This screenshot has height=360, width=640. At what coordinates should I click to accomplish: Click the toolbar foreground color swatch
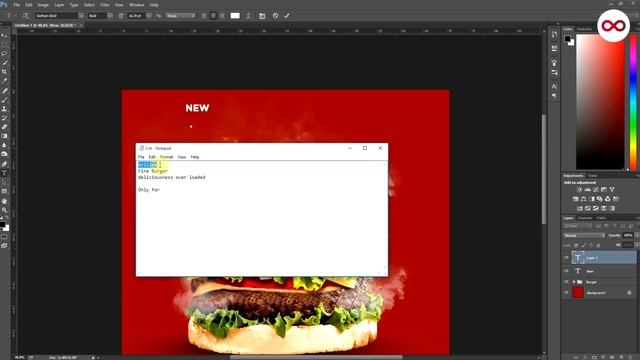[x=2, y=224]
